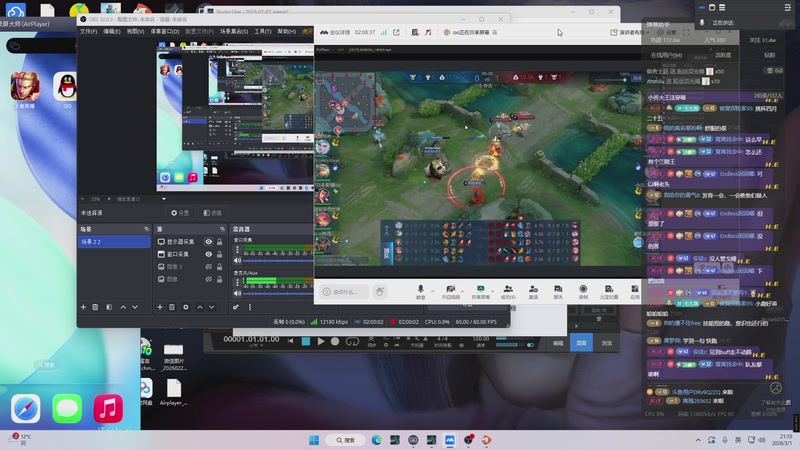Screen dimensions: 800x450
Task: Toggle lock on 图像 source
Action: pos(219,279)
